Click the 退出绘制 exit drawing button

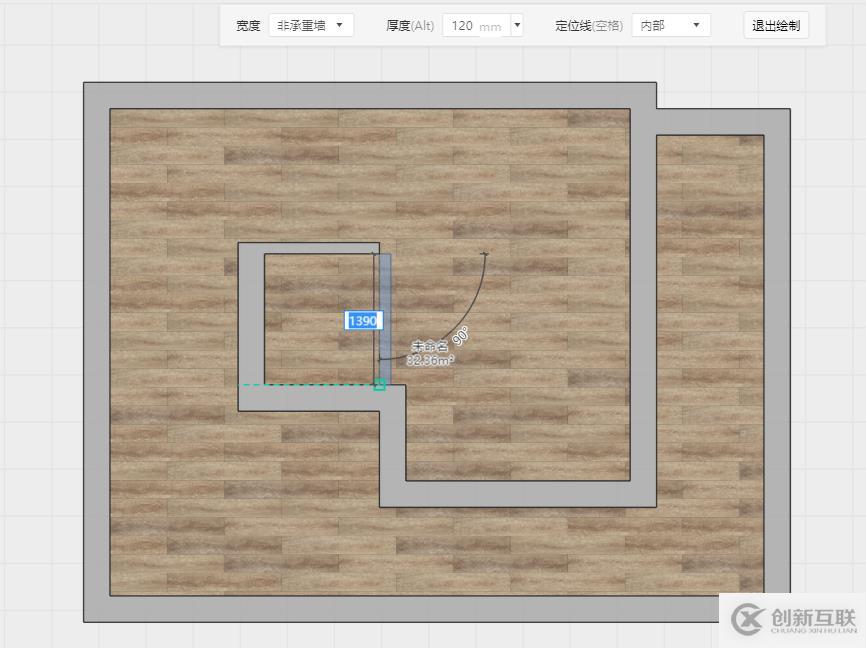point(776,25)
